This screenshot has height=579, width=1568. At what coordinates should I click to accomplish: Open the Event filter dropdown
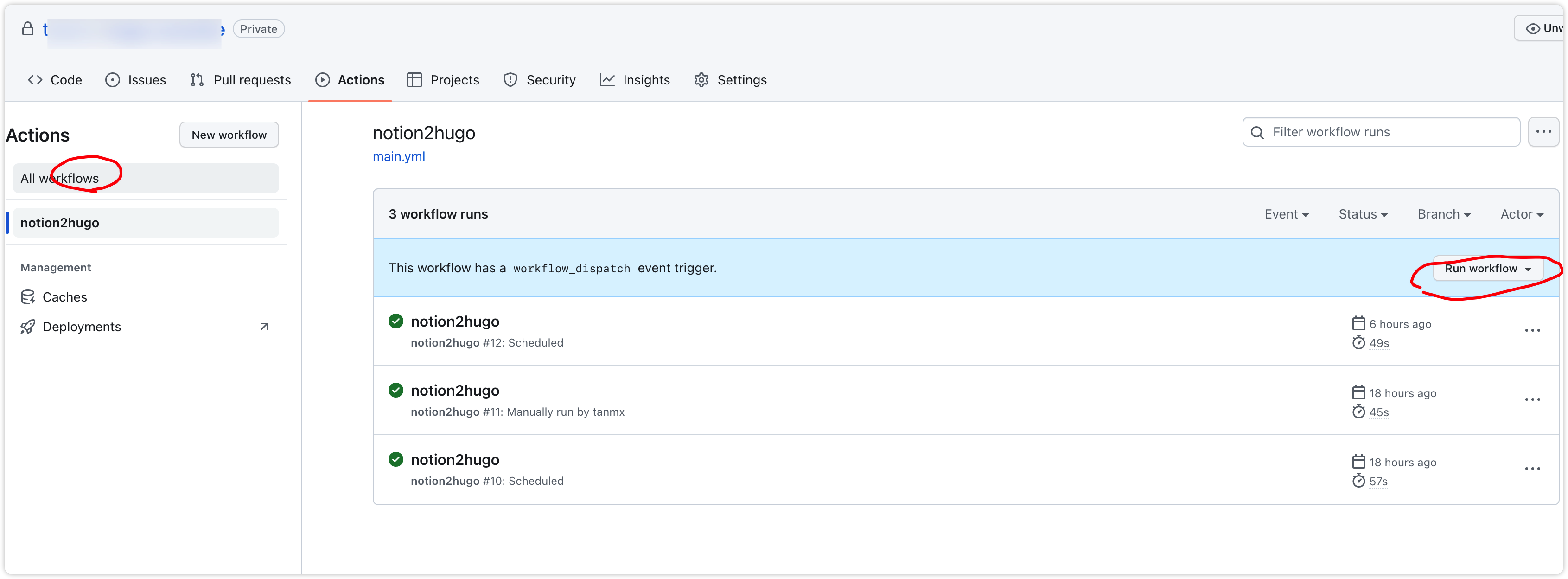click(x=1286, y=214)
